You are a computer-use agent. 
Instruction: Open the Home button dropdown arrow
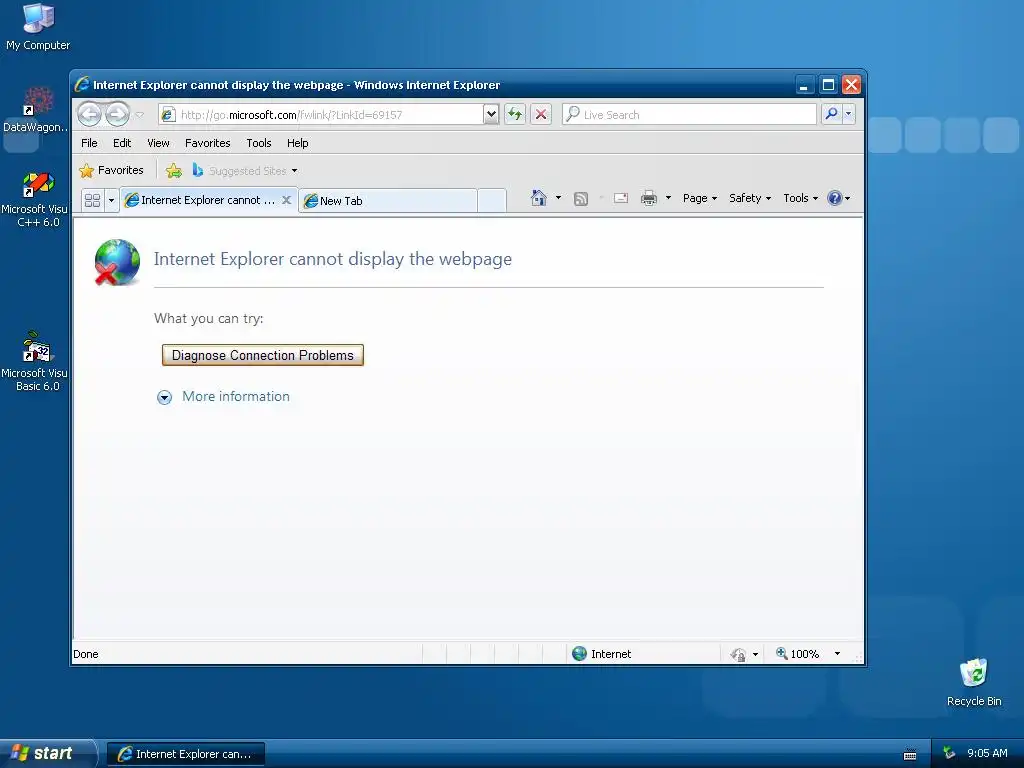[x=558, y=198]
